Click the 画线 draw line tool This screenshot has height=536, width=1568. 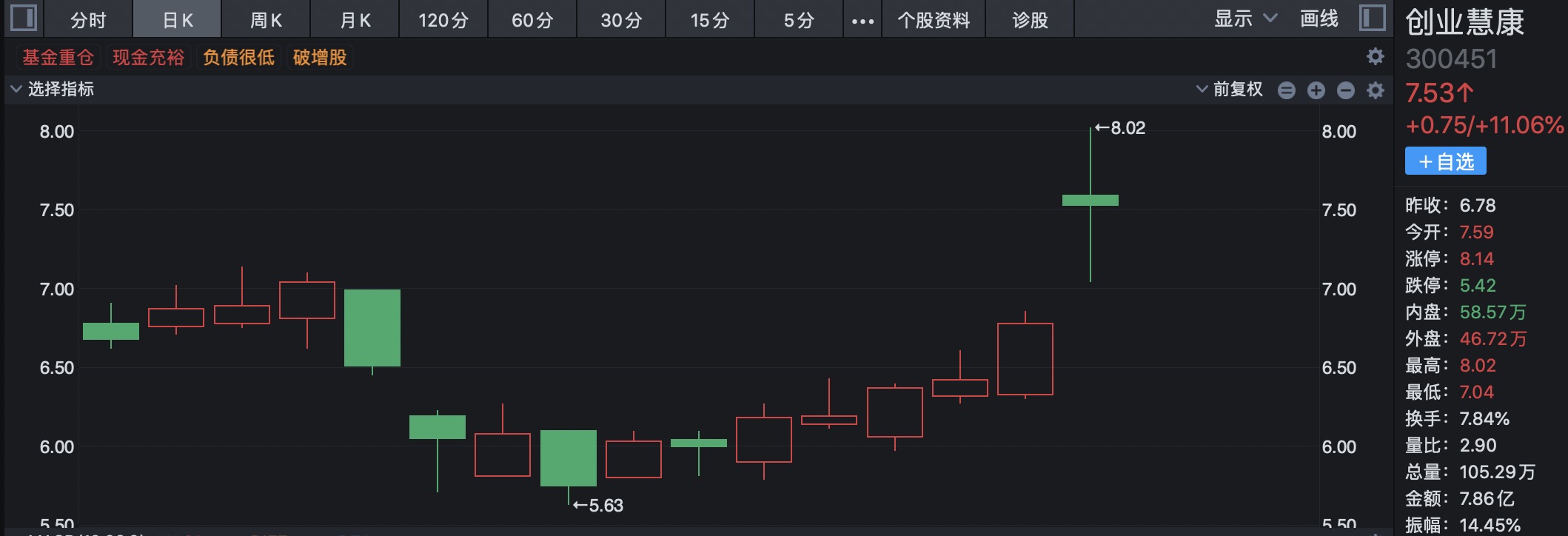point(1319,19)
